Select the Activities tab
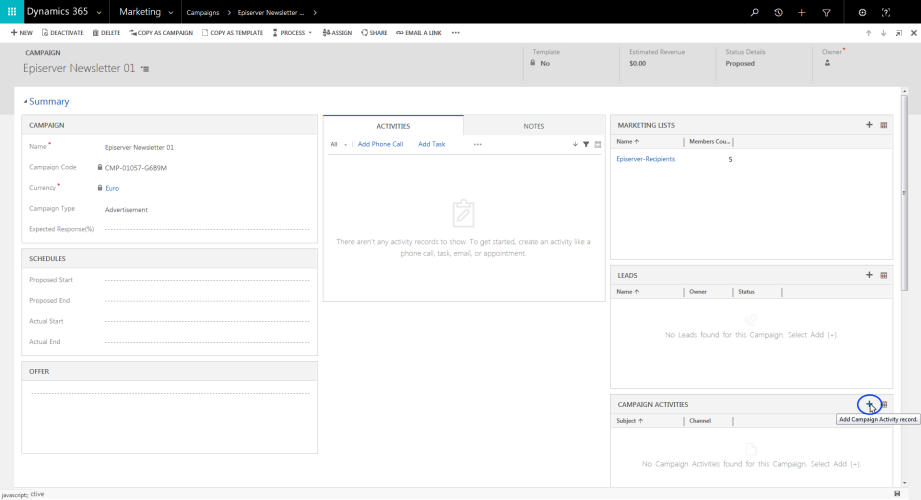The image size is (921, 500). pos(393,126)
